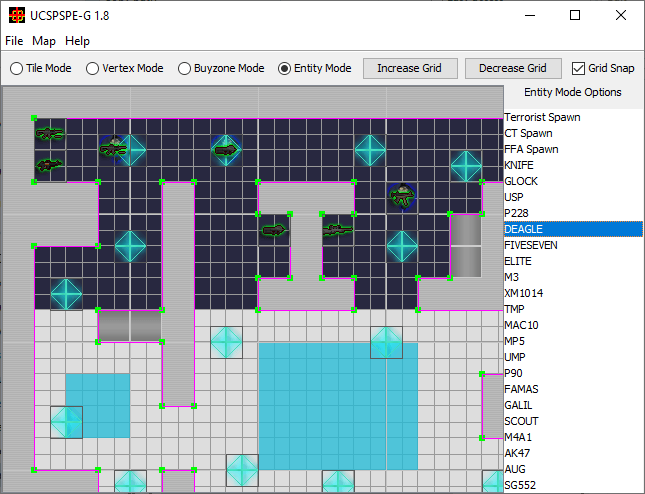
Task: Select armed player spawn entity right of center enclosure
Action: (x=402, y=197)
